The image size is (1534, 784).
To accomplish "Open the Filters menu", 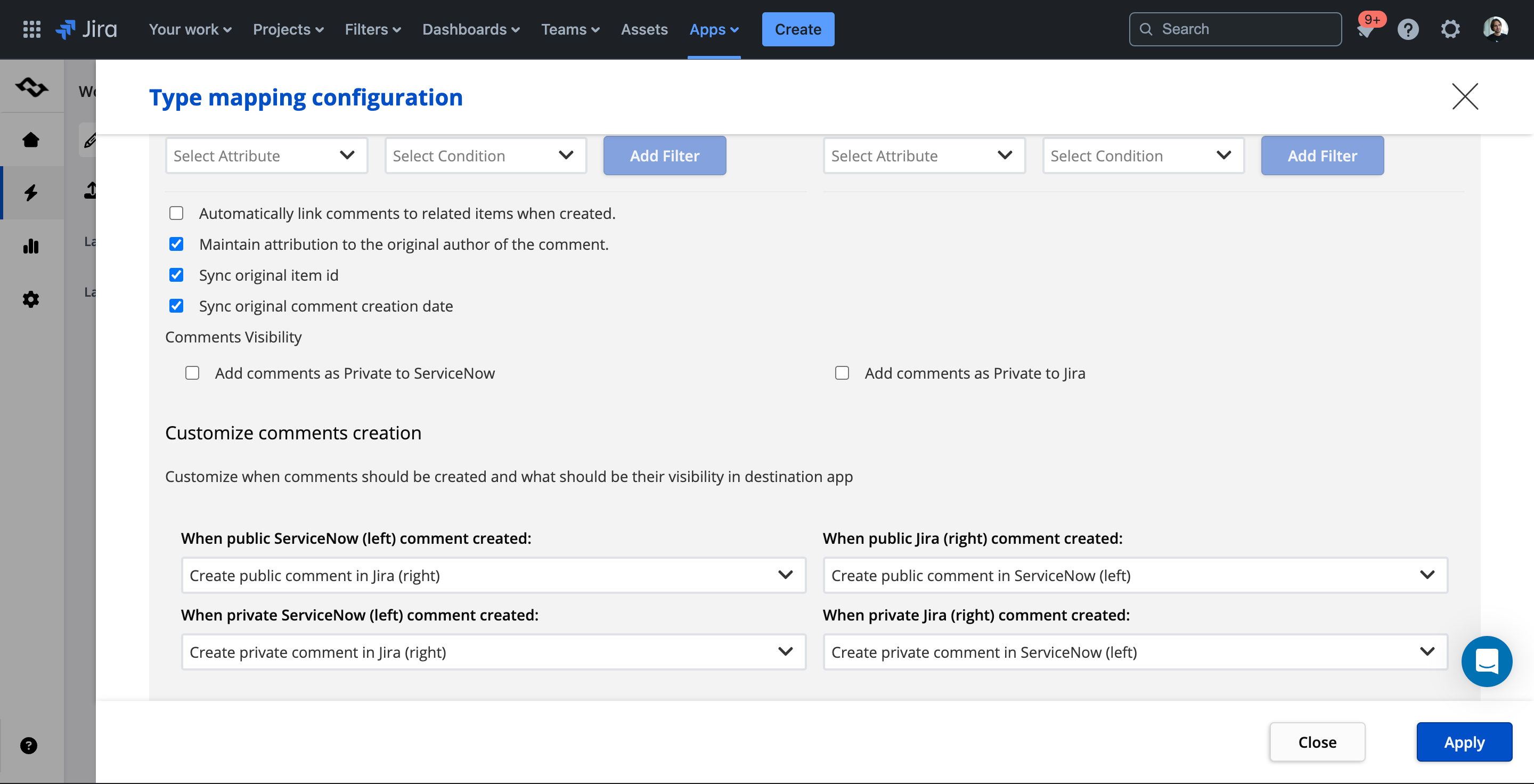I will point(373,29).
